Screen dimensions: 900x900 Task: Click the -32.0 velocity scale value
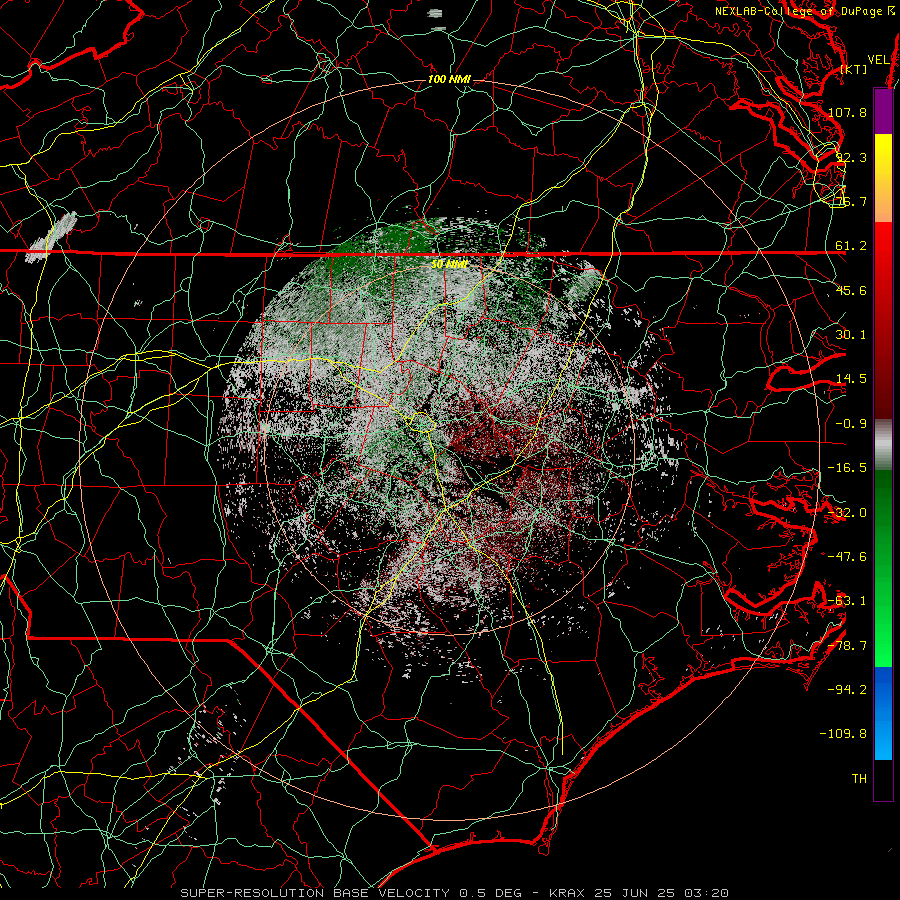(x=847, y=513)
